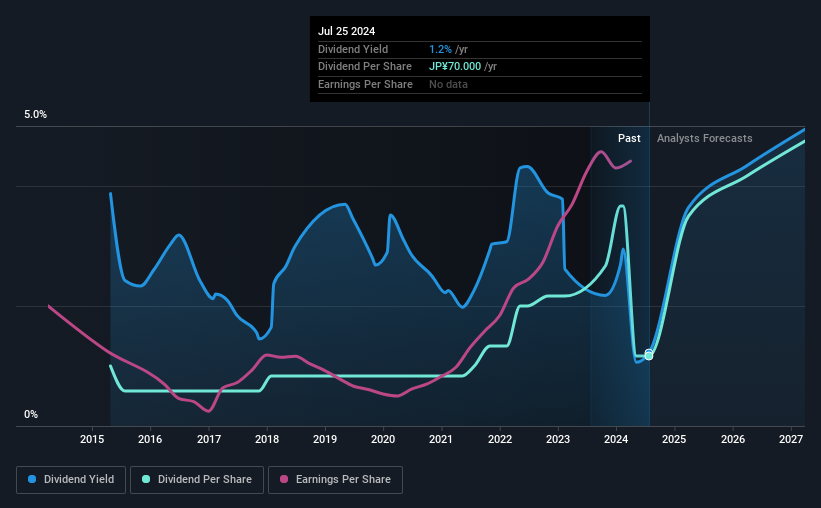Click the 2018 year axis label
Image resolution: width=821 pixels, height=508 pixels.
coord(267,439)
